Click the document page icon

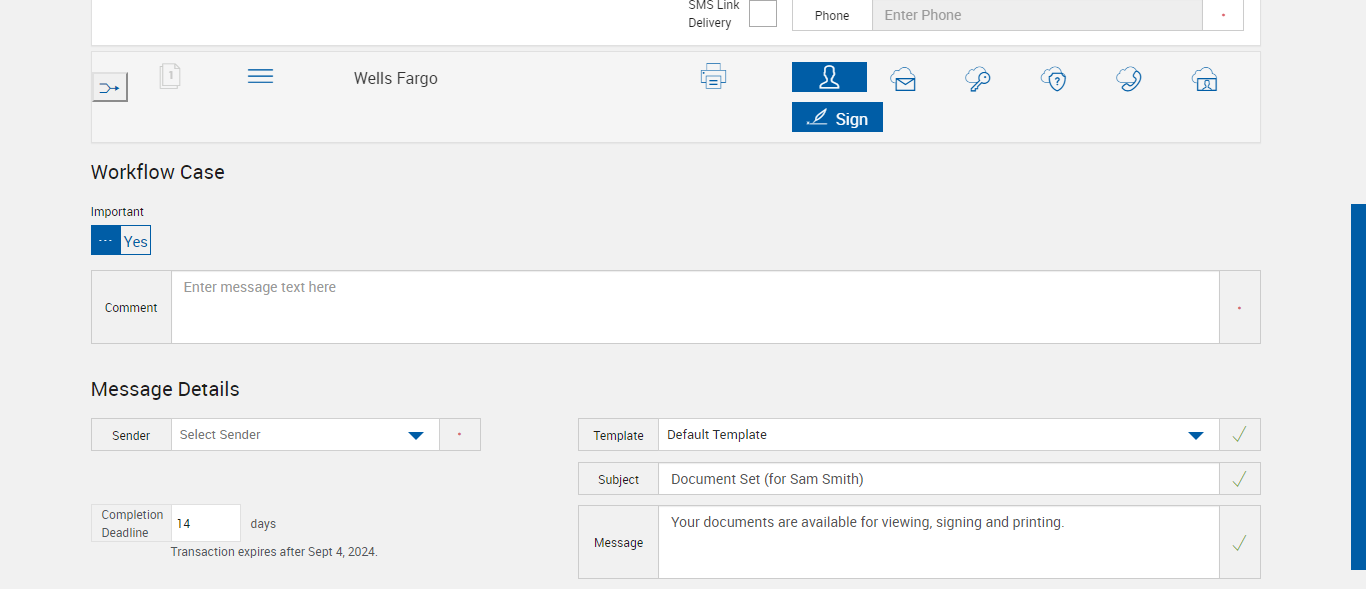[x=170, y=76]
